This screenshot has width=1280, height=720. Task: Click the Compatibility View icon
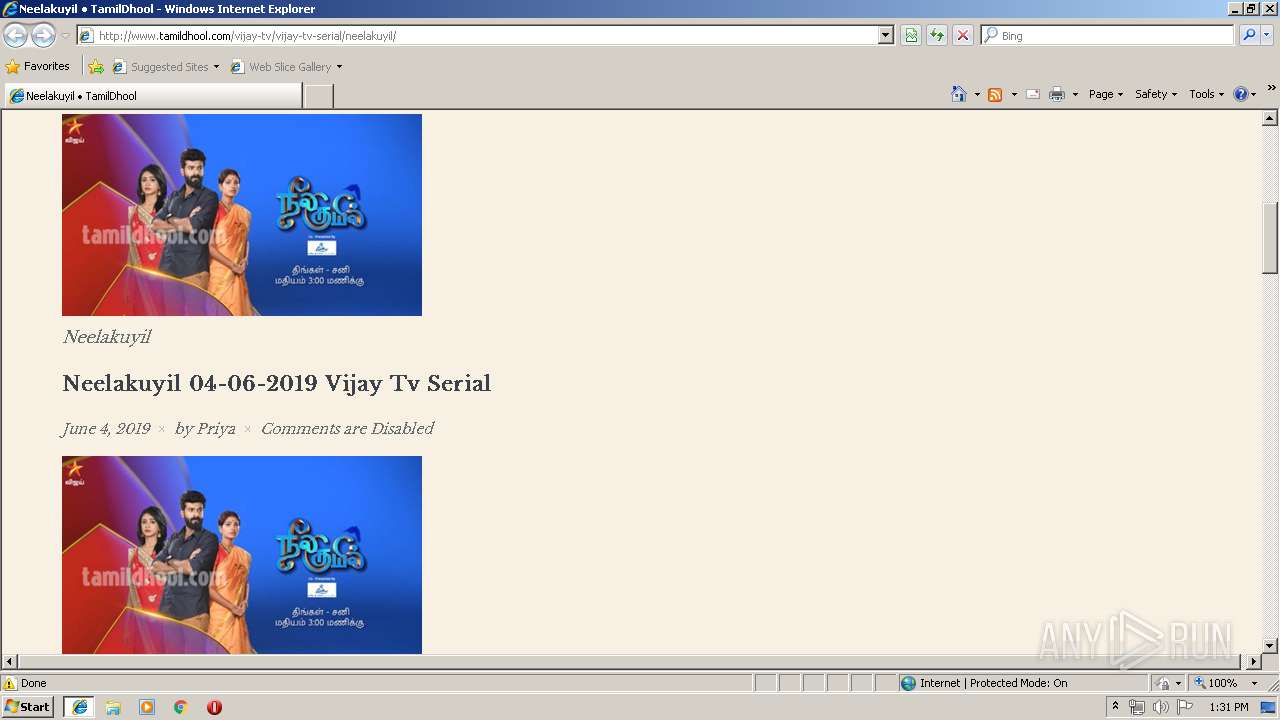(911, 35)
